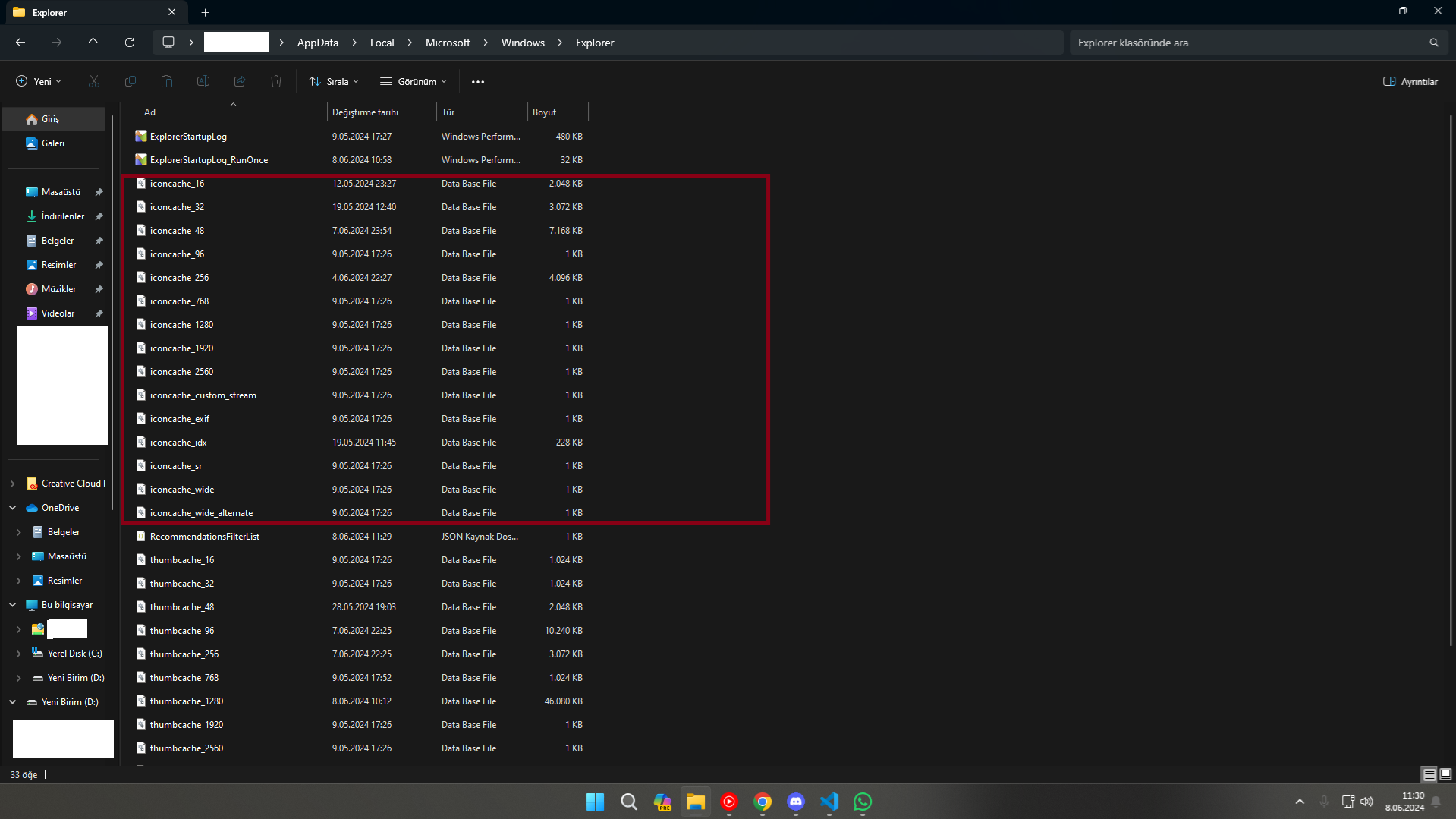1456x819 pixels.
Task: Open the more options ellipsis in the toolbar
Action: (478, 81)
